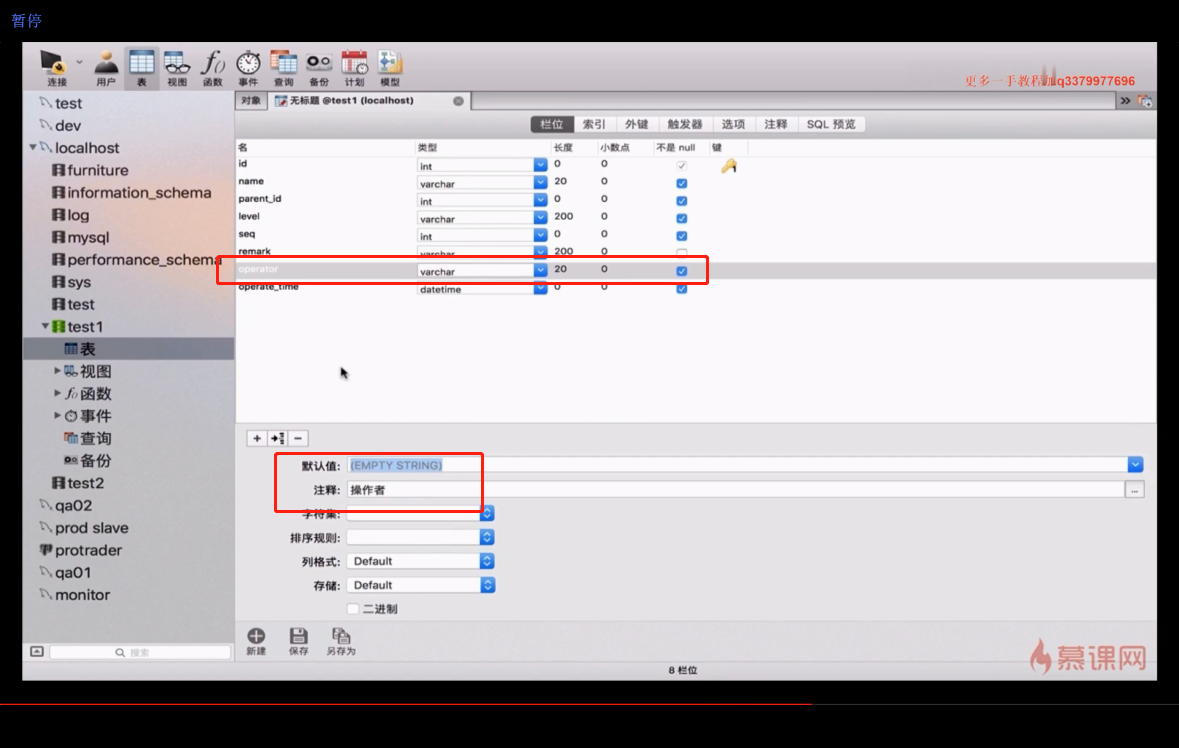
Task: Open the Event (事件) toolbar icon
Action: pos(248,68)
